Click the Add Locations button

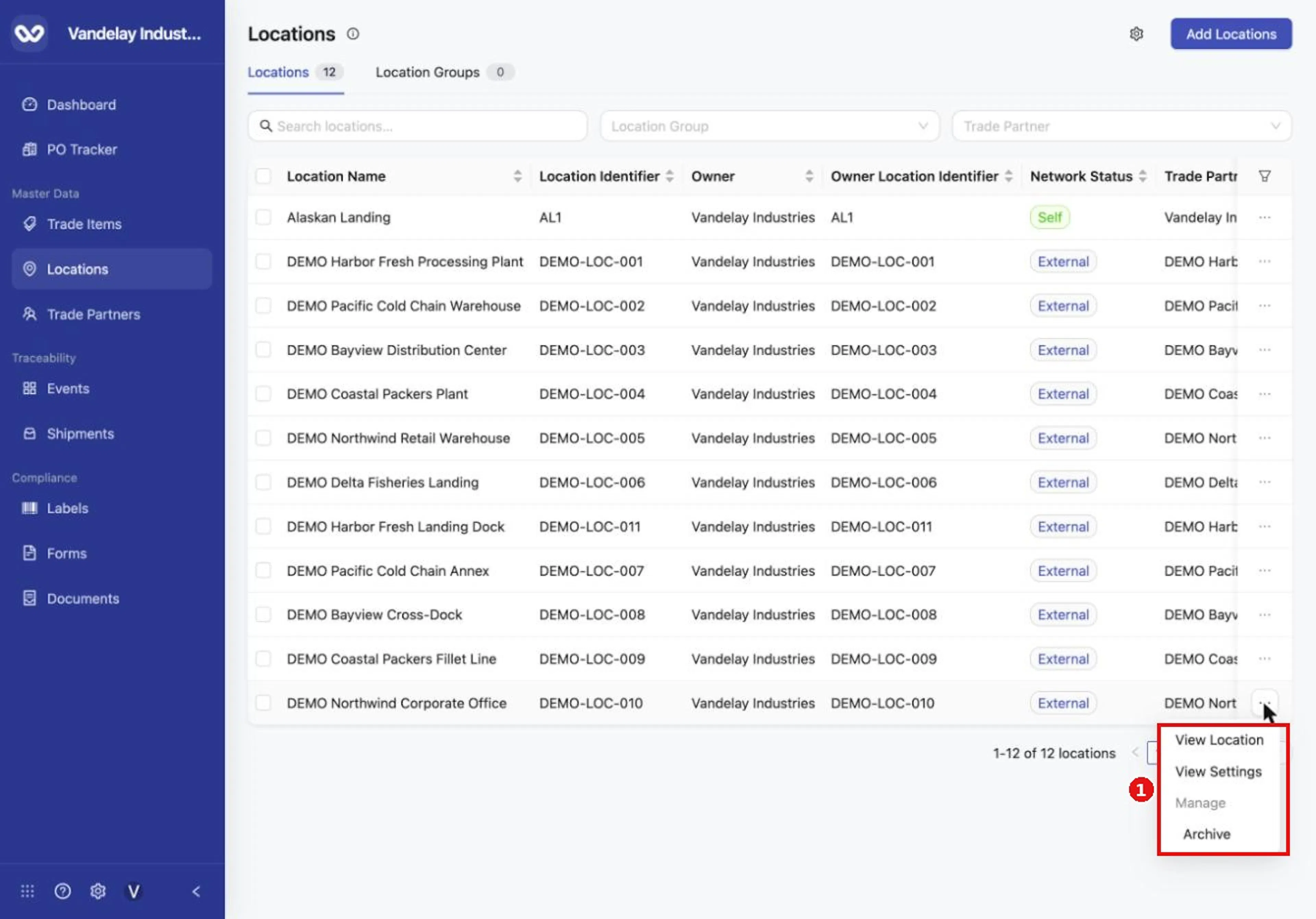[1231, 34]
